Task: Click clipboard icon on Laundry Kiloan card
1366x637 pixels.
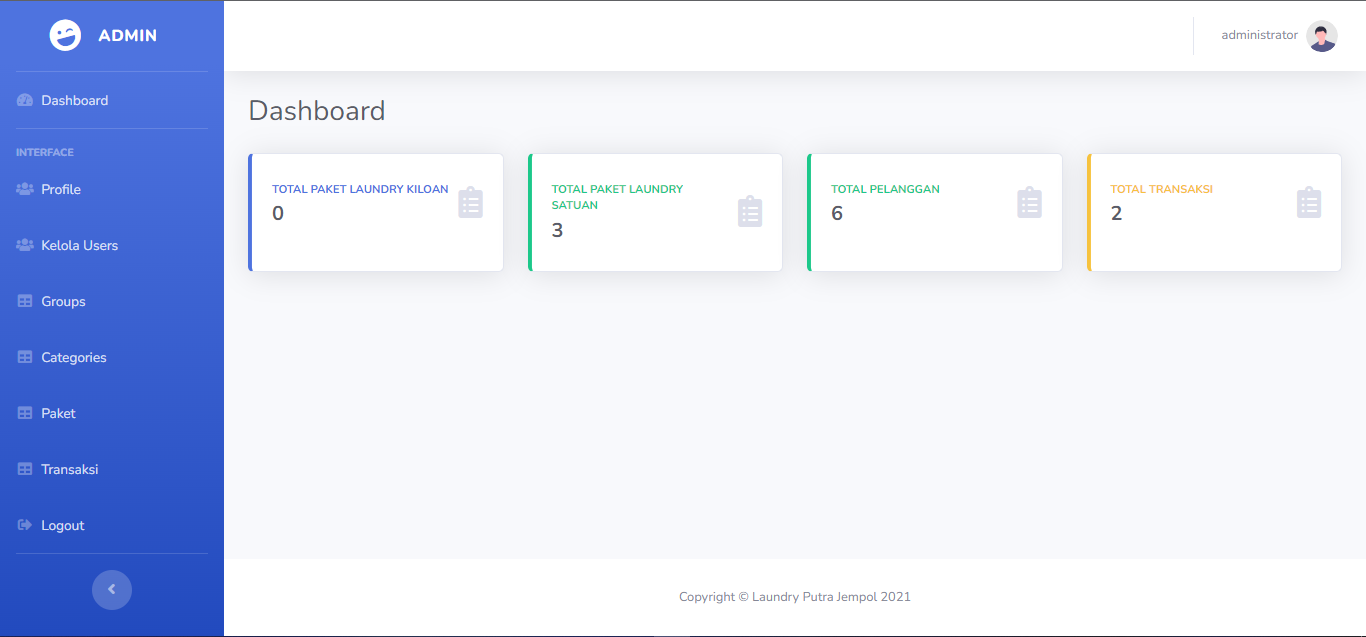Action: tap(471, 203)
